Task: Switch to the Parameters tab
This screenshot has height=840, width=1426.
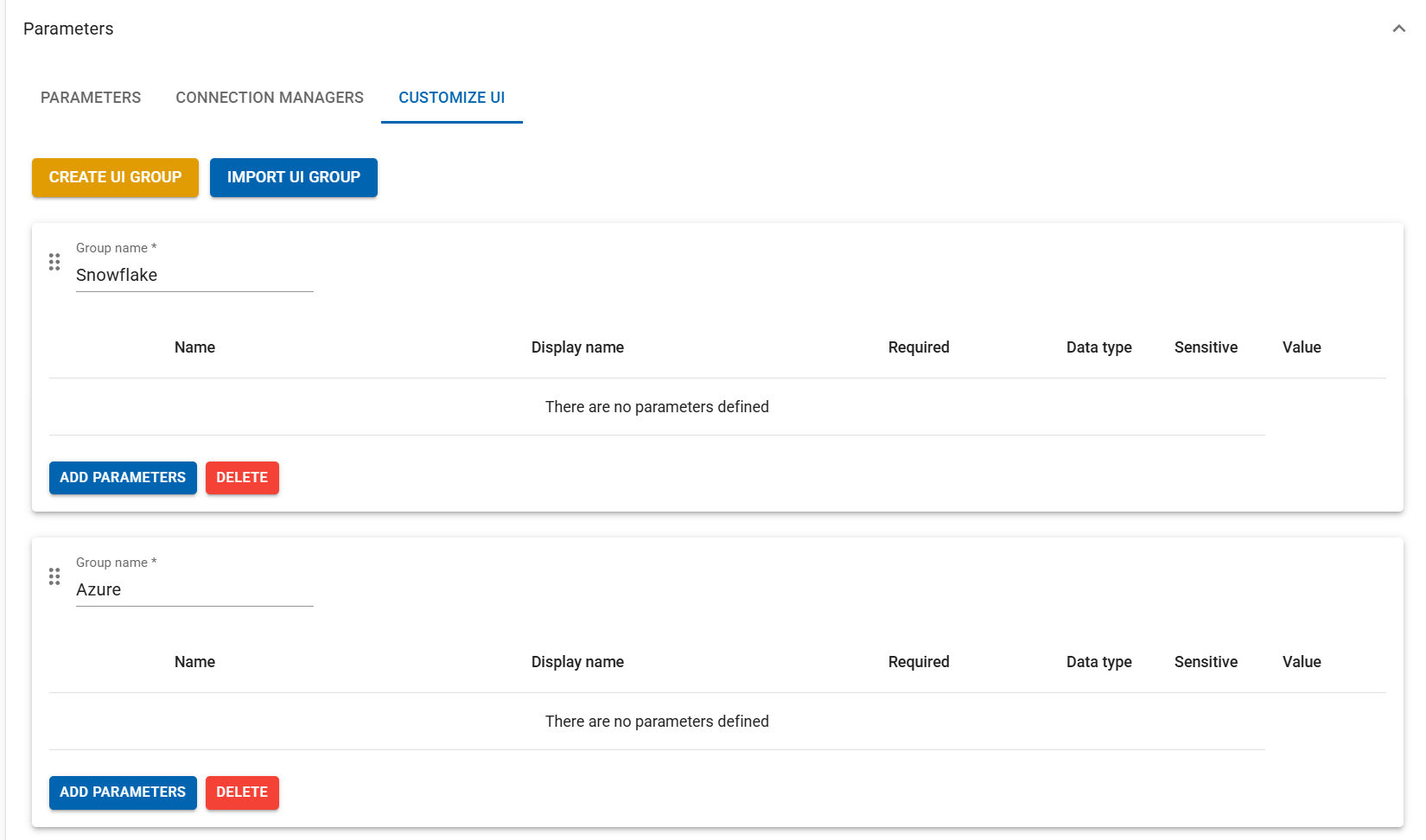Action: coord(91,98)
